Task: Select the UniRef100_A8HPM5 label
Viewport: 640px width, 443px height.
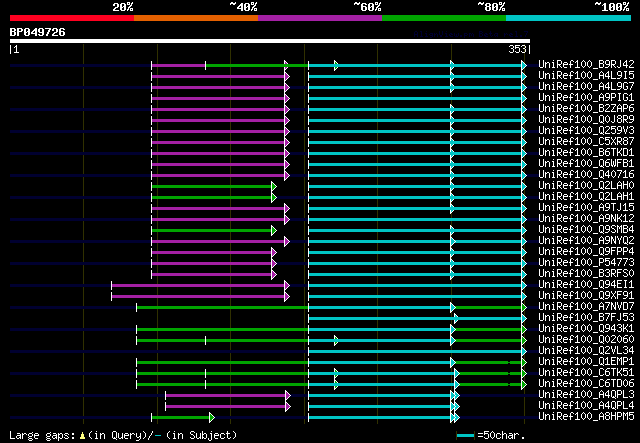Action: coord(586,417)
